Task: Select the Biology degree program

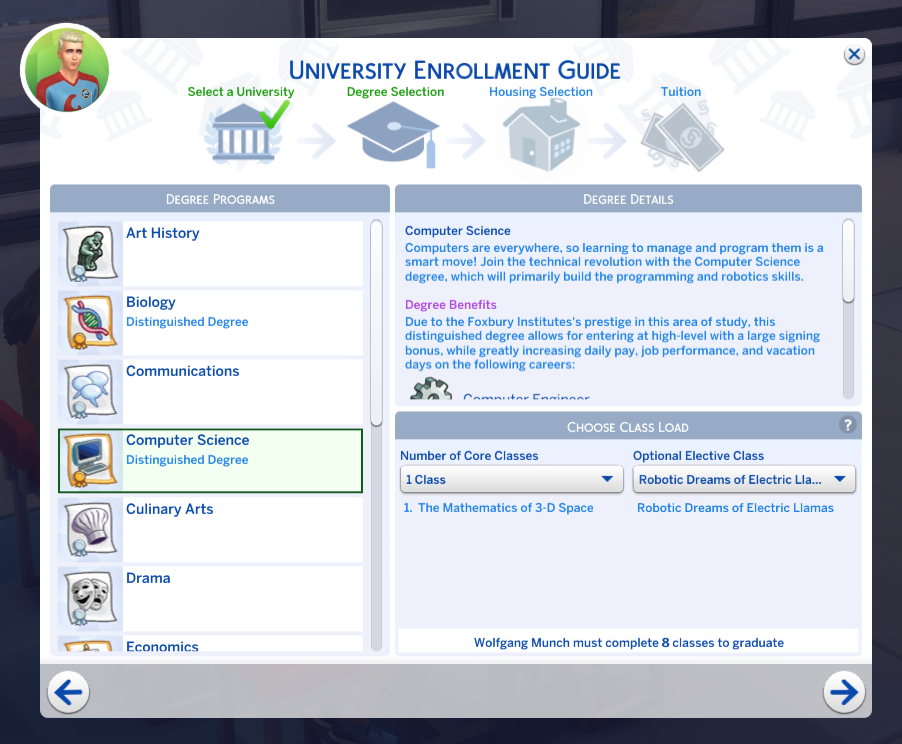Action: [211, 323]
